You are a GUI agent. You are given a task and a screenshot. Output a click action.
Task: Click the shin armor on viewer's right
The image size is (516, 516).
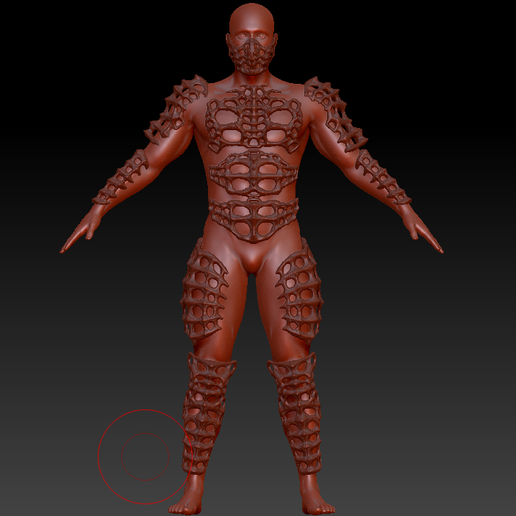tap(296, 413)
